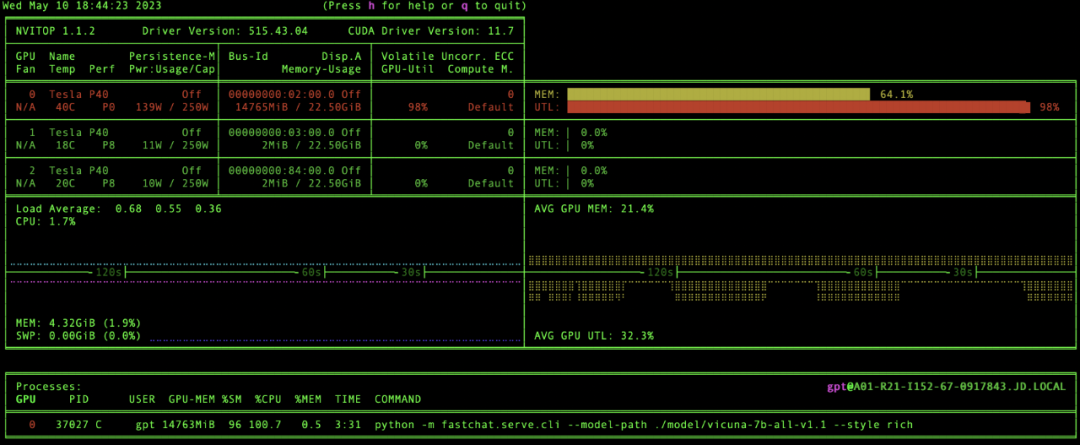Viewport: 1080px width, 445px height.
Task: Click the 'Processes:' heading
Action: pyautogui.click(x=49, y=386)
